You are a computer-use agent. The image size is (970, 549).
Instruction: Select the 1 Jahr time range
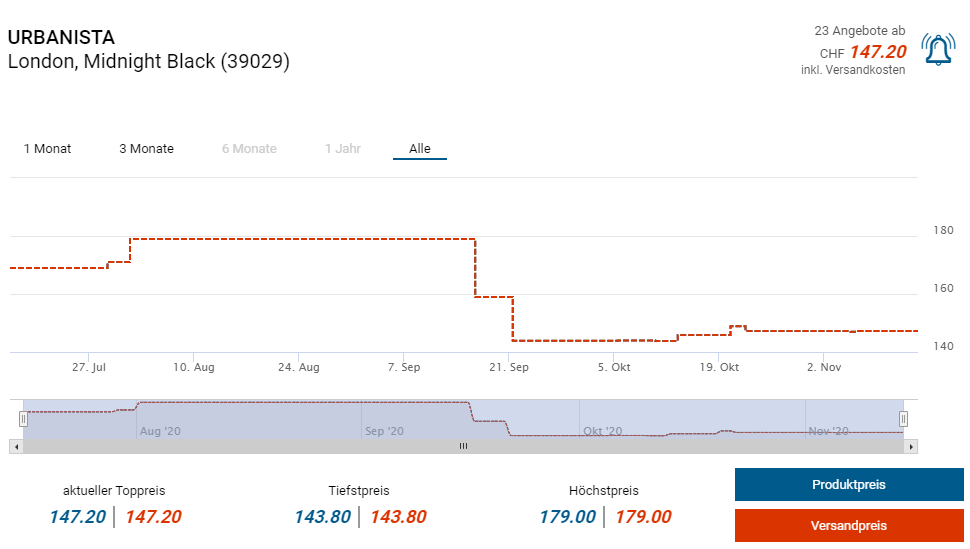[342, 149]
